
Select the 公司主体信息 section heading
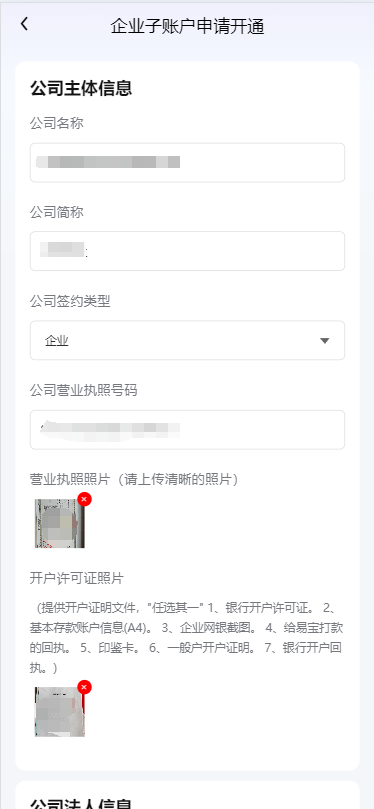[x=81, y=88]
